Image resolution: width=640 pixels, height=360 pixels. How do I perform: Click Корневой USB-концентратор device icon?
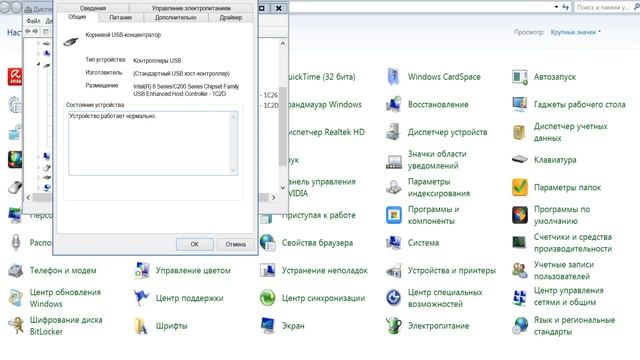(71, 42)
